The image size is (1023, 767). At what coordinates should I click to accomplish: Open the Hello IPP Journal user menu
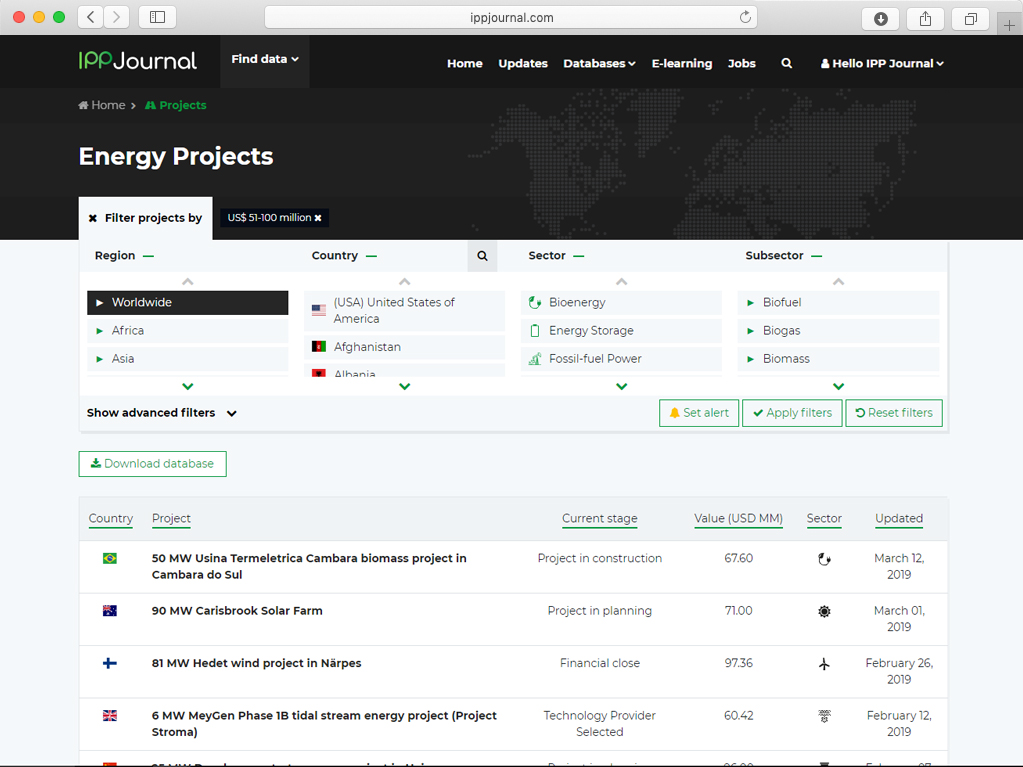click(x=882, y=63)
